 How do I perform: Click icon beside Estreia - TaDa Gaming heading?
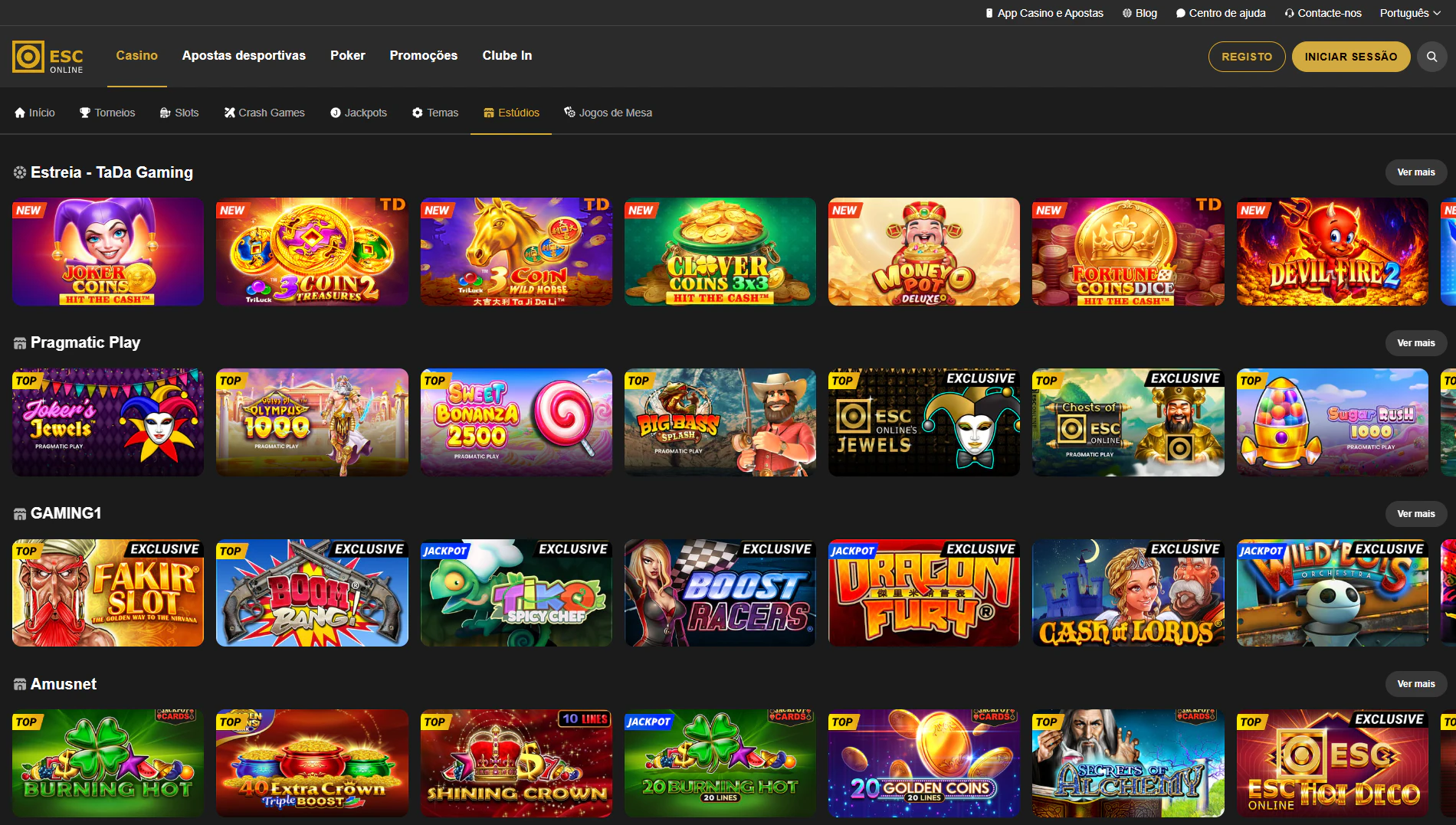coord(20,172)
